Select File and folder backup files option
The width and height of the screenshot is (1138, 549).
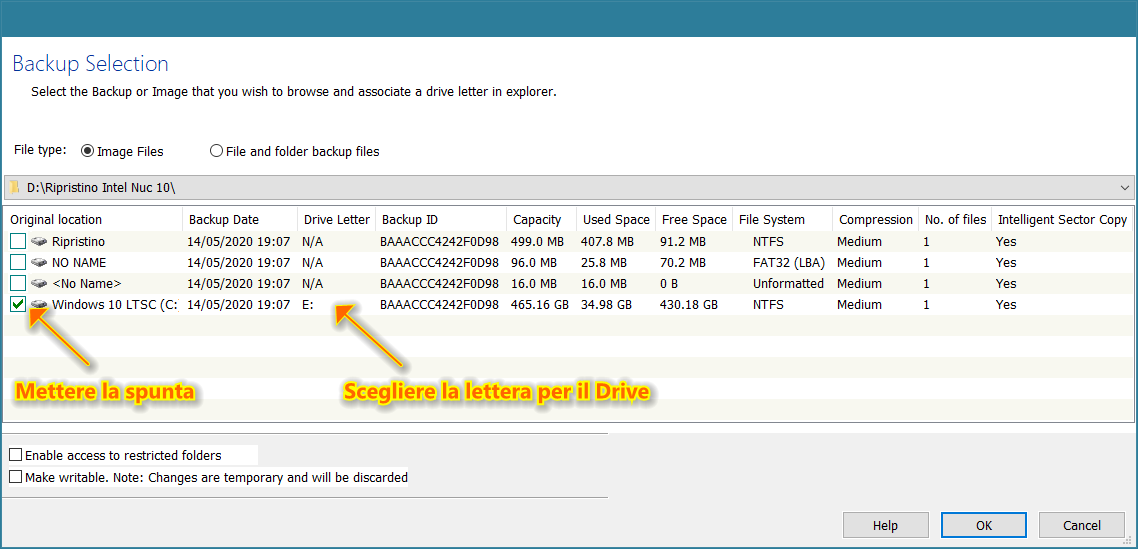tap(216, 151)
